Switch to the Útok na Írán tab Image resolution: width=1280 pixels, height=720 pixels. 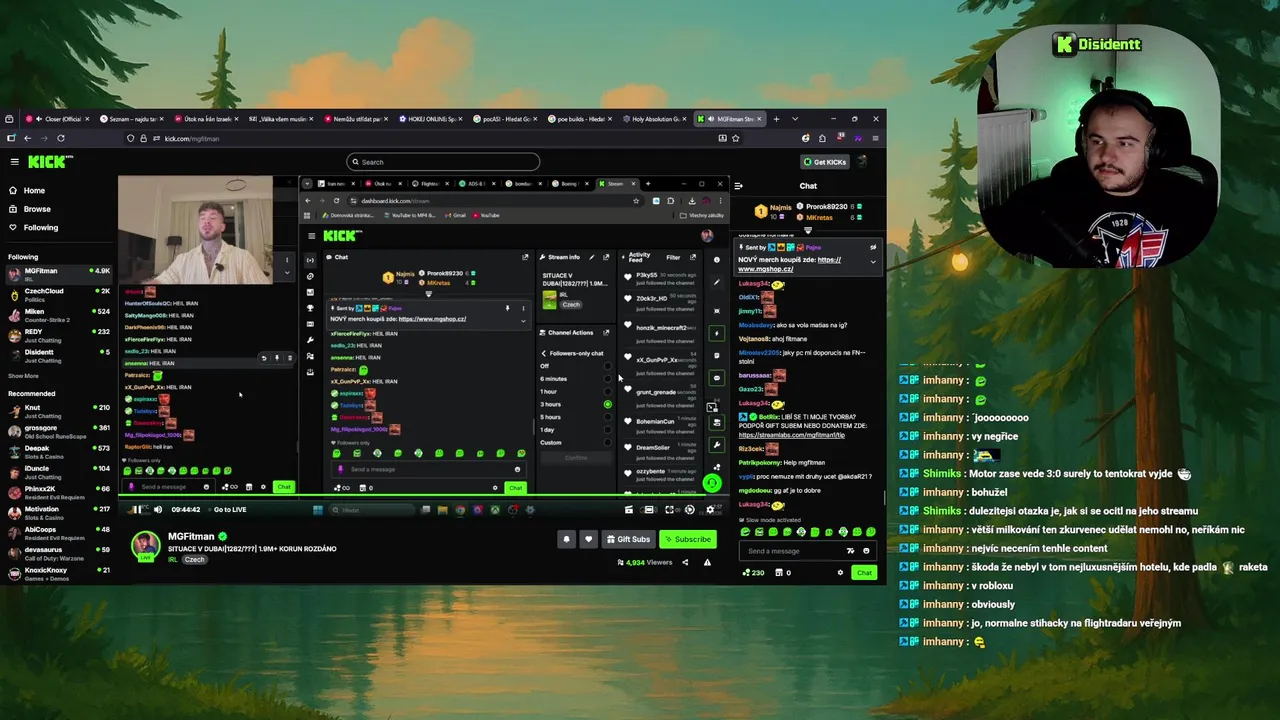[206, 119]
